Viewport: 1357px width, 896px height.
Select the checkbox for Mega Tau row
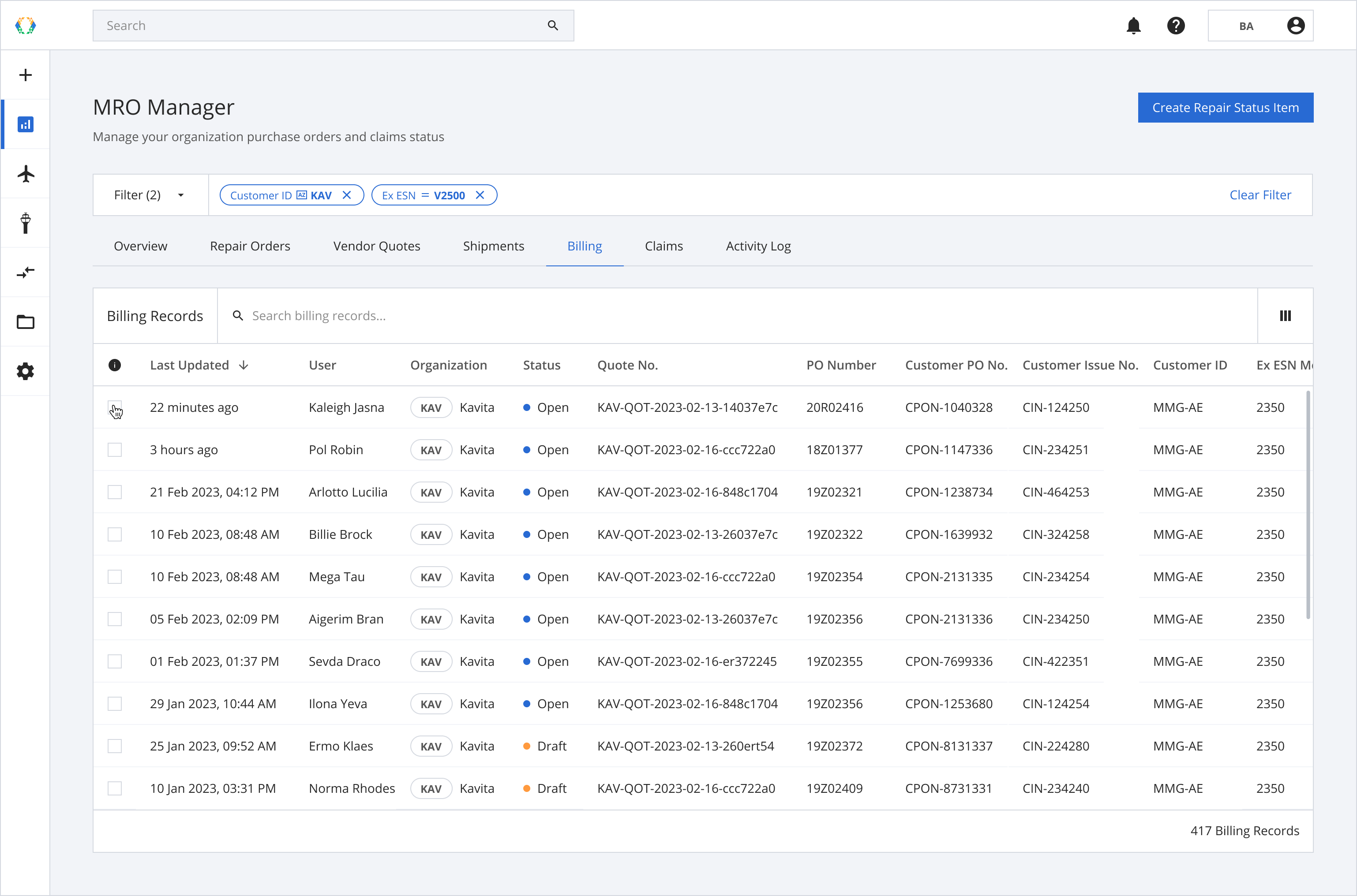(x=114, y=577)
